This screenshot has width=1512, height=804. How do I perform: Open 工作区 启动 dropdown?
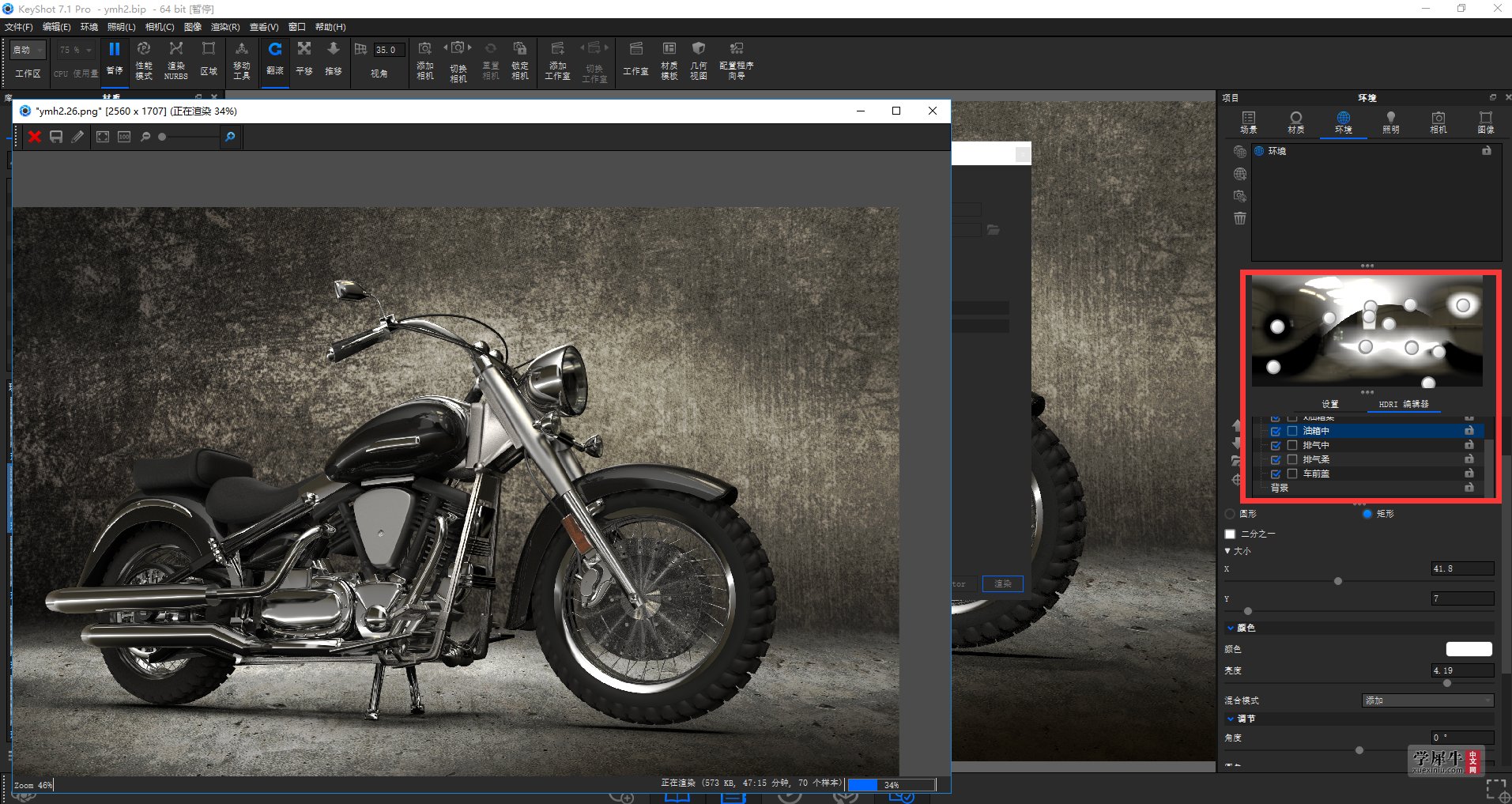tap(28, 50)
